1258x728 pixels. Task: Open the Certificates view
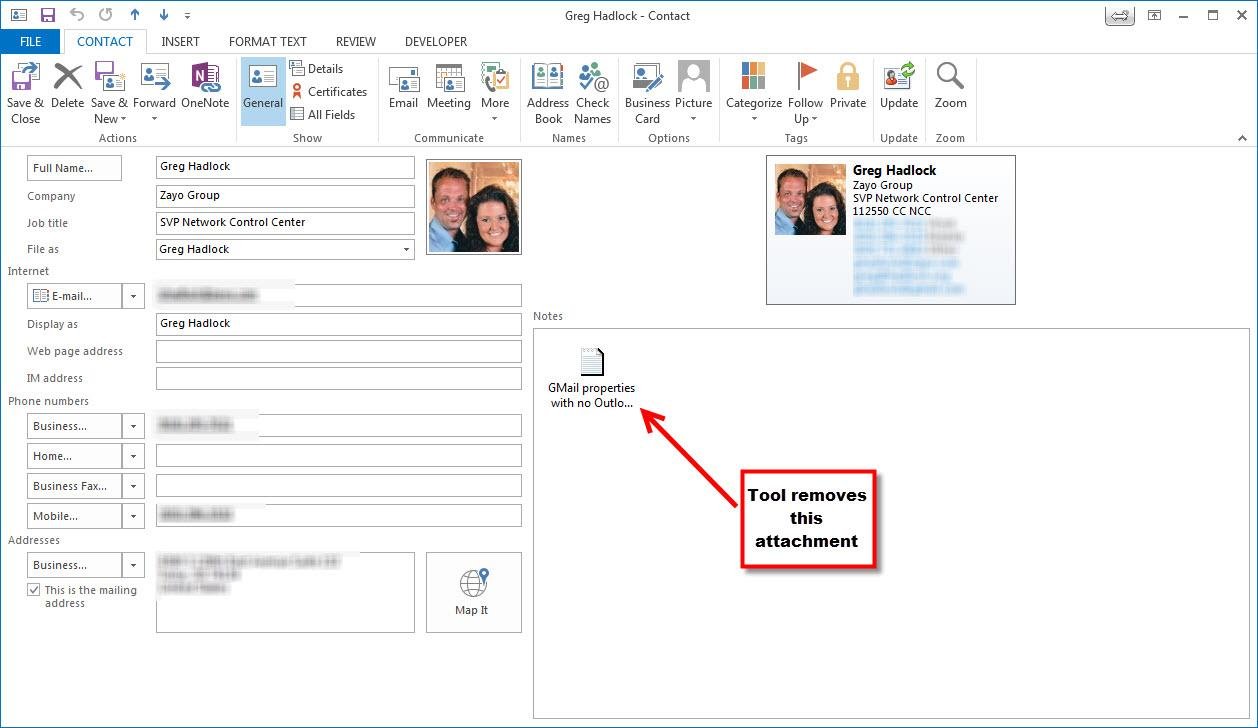pyautogui.click(x=328, y=92)
